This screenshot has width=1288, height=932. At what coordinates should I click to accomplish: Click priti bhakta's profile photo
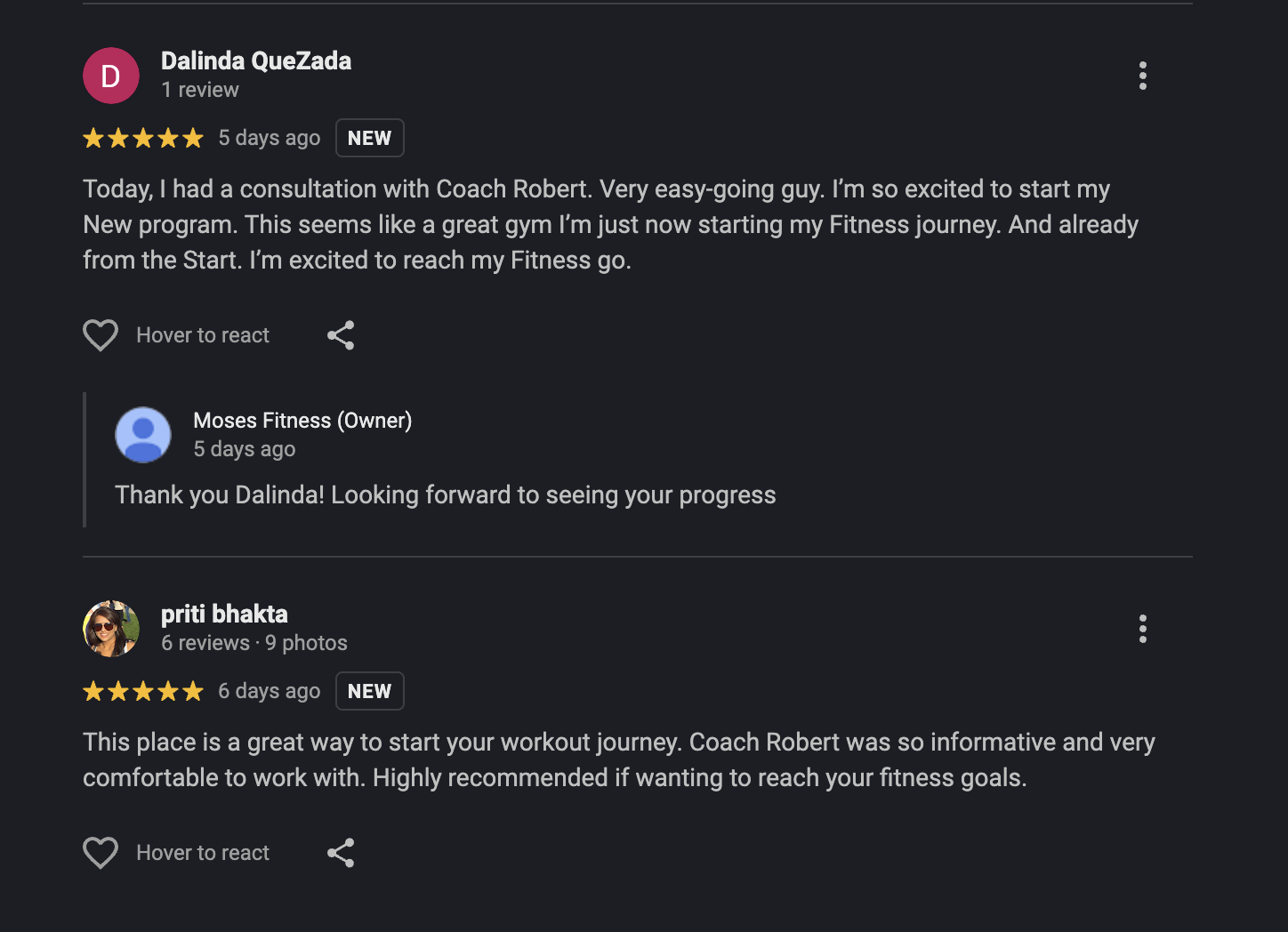point(111,629)
